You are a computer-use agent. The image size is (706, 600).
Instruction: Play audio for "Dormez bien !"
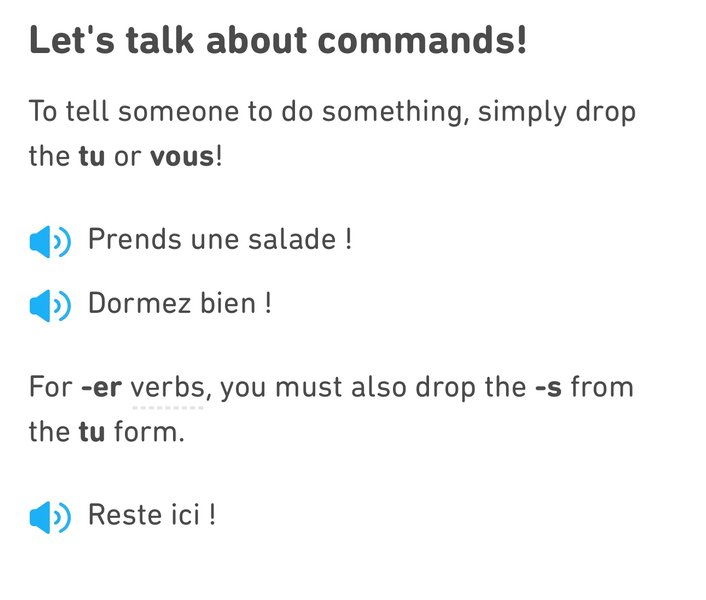(50, 306)
